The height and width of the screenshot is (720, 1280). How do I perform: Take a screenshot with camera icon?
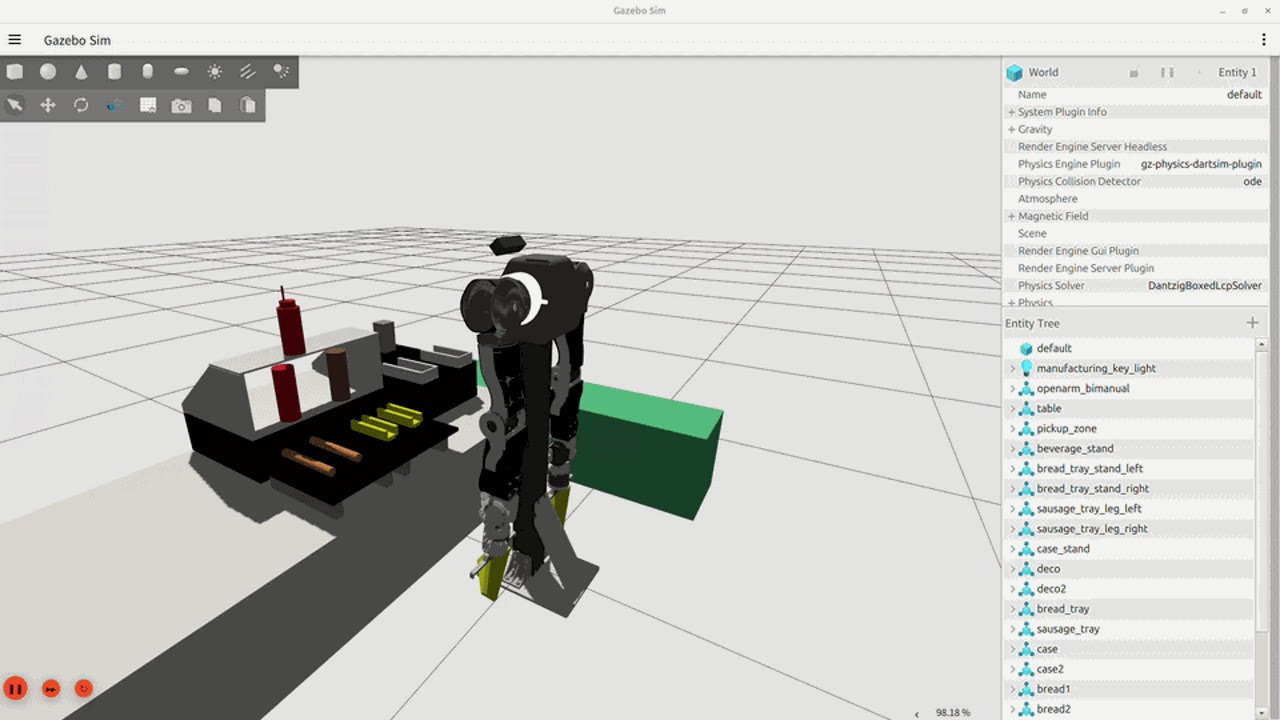[x=181, y=105]
